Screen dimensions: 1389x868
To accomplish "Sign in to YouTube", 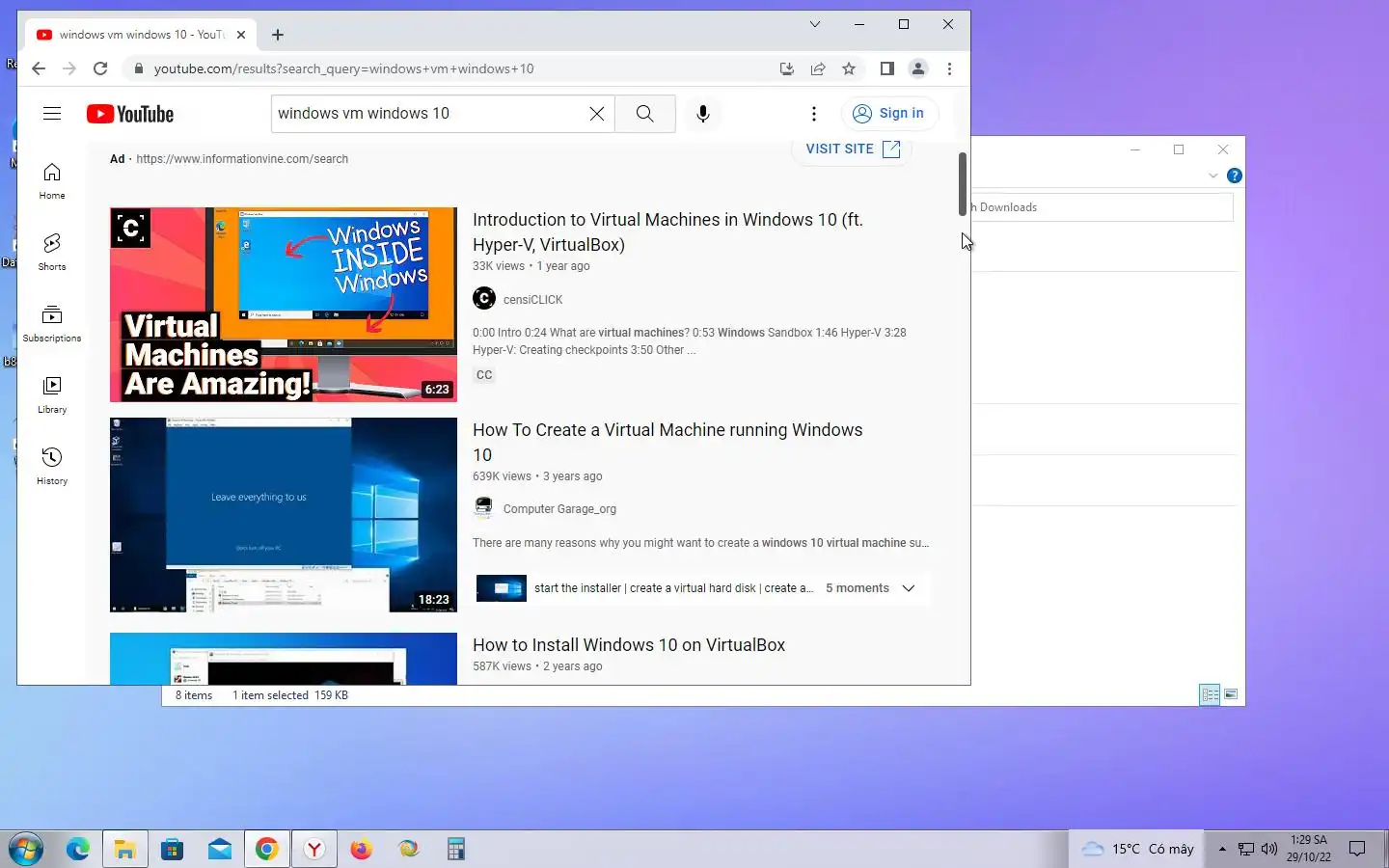I will point(889,113).
